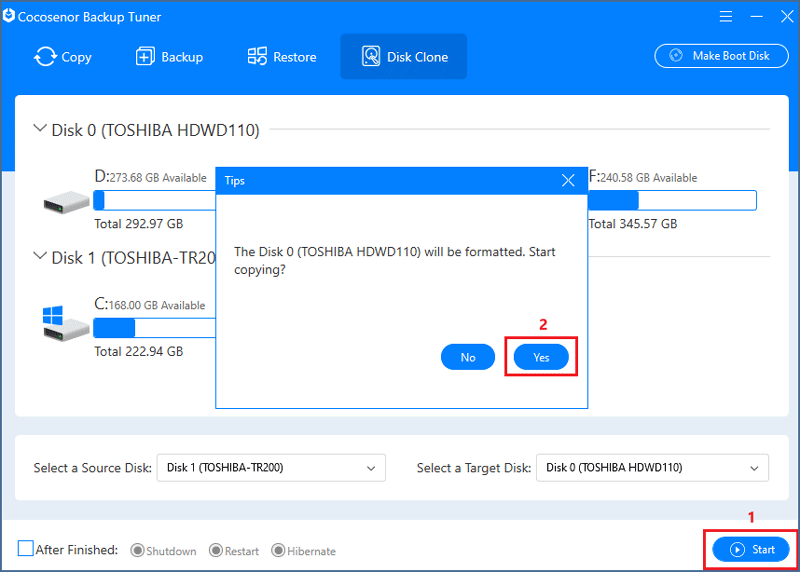The width and height of the screenshot is (800, 572).
Task: Click the F: drive usage bar
Action: (672, 200)
